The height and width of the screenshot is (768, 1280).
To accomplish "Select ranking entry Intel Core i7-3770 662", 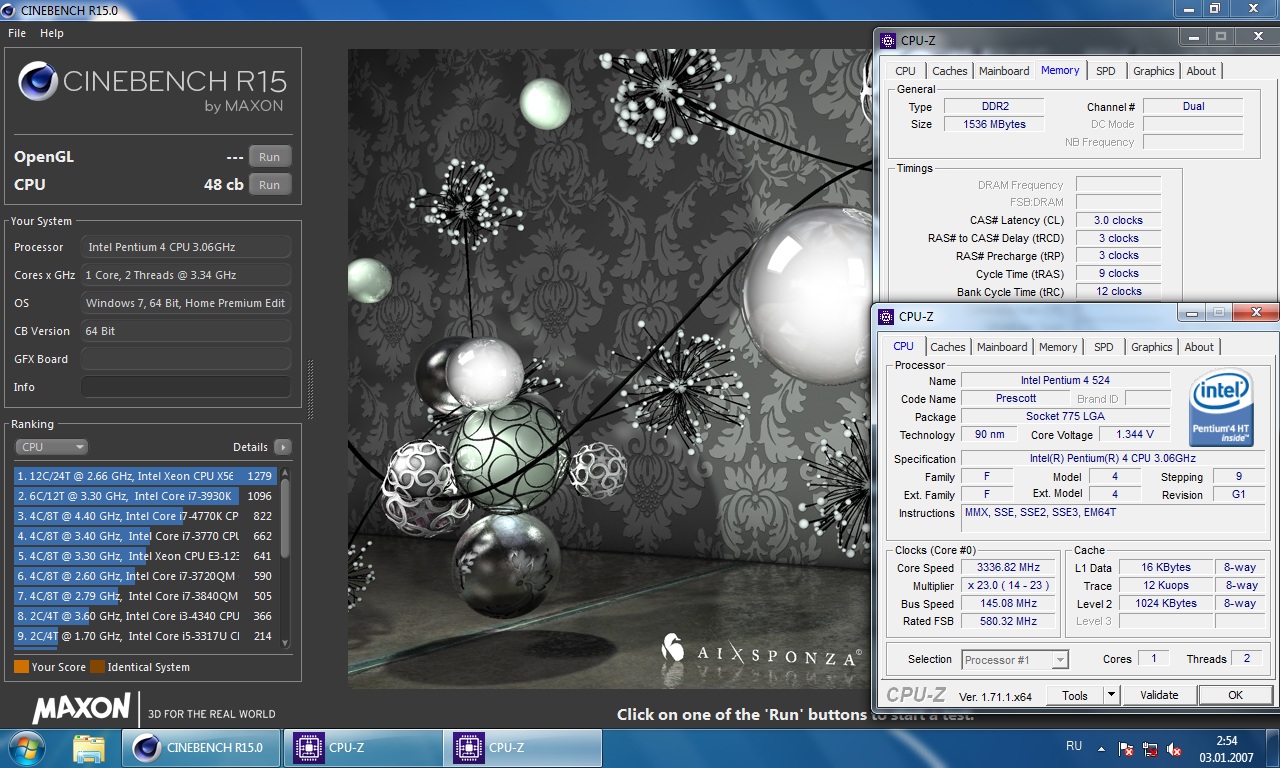I will (145, 536).
